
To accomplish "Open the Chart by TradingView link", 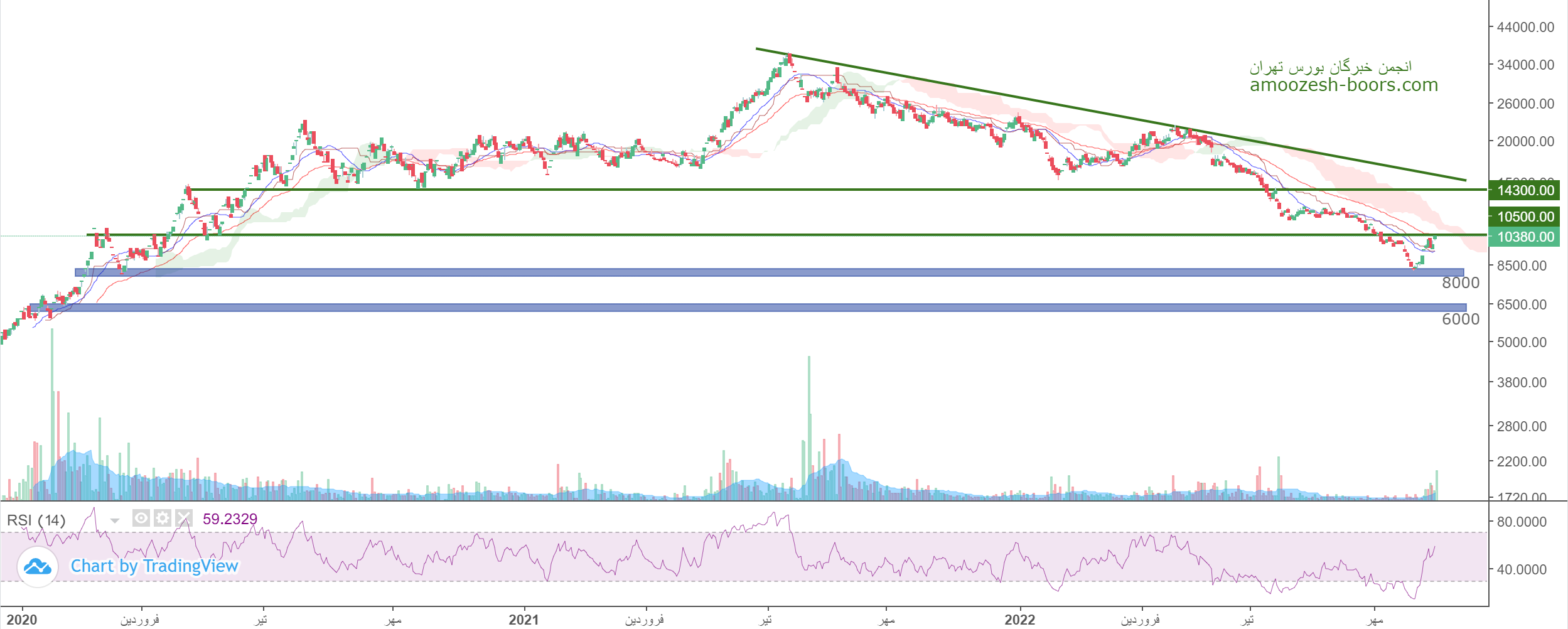I will (154, 566).
